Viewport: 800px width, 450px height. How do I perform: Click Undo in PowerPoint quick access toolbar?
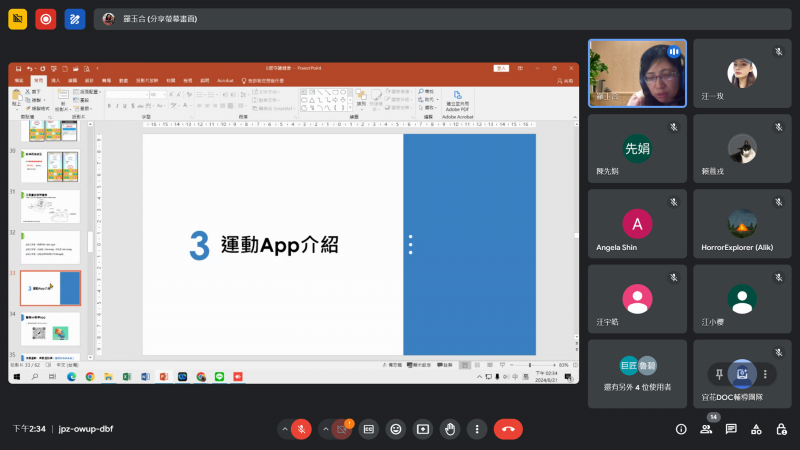(30, 68)
